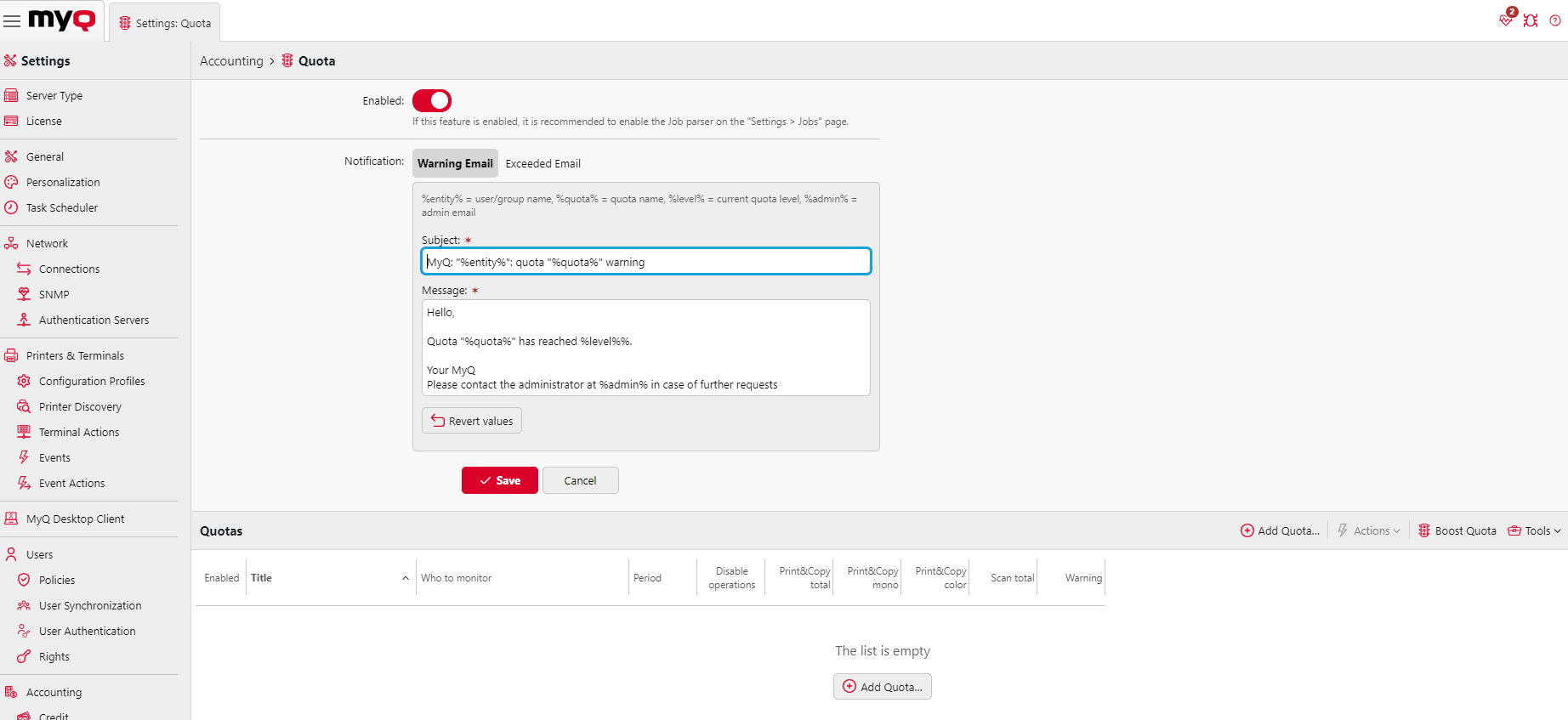Open the help question mark icon
Image resolution: width=1568 pixels, height=720 pixels.
coord(1555,20)
